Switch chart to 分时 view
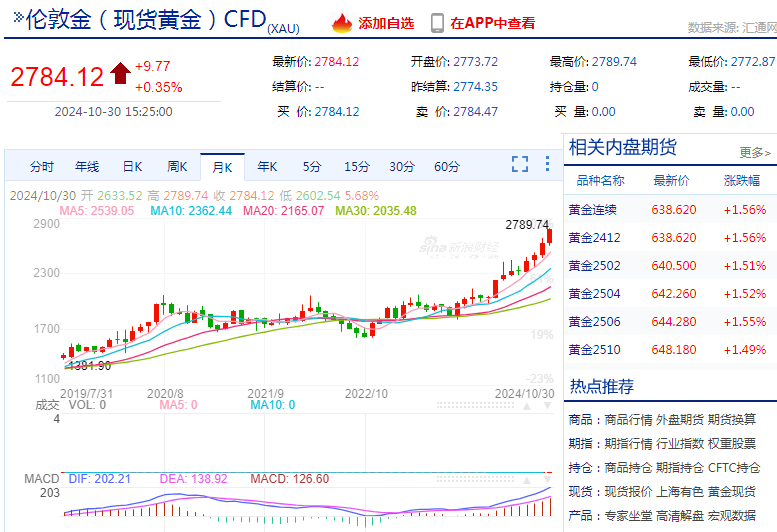The height and width of the screenshot is (532, 777). click(42, 167)
